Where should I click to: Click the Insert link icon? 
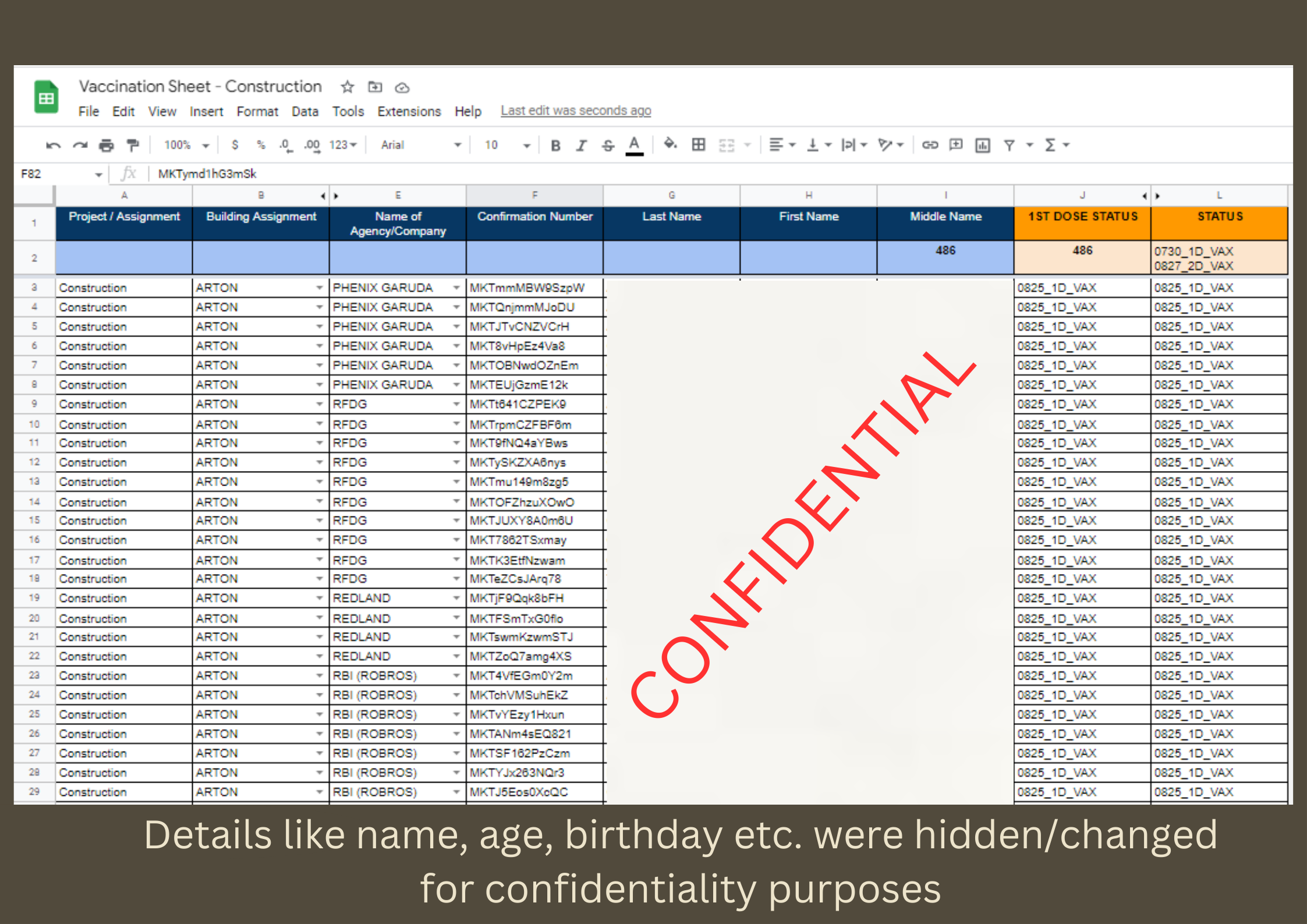point(930,145)
